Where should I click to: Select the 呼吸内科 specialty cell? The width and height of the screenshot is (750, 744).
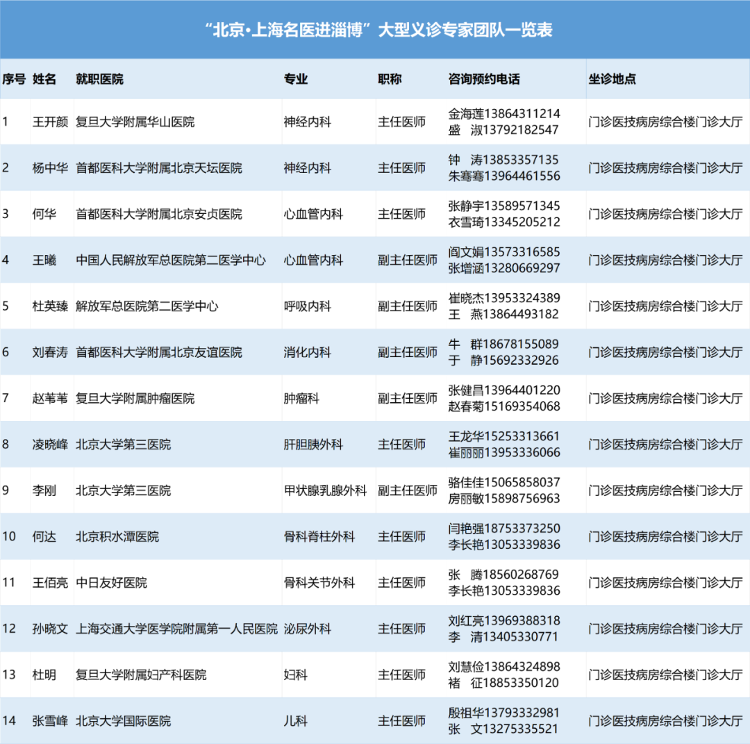[x=307, y=306]
